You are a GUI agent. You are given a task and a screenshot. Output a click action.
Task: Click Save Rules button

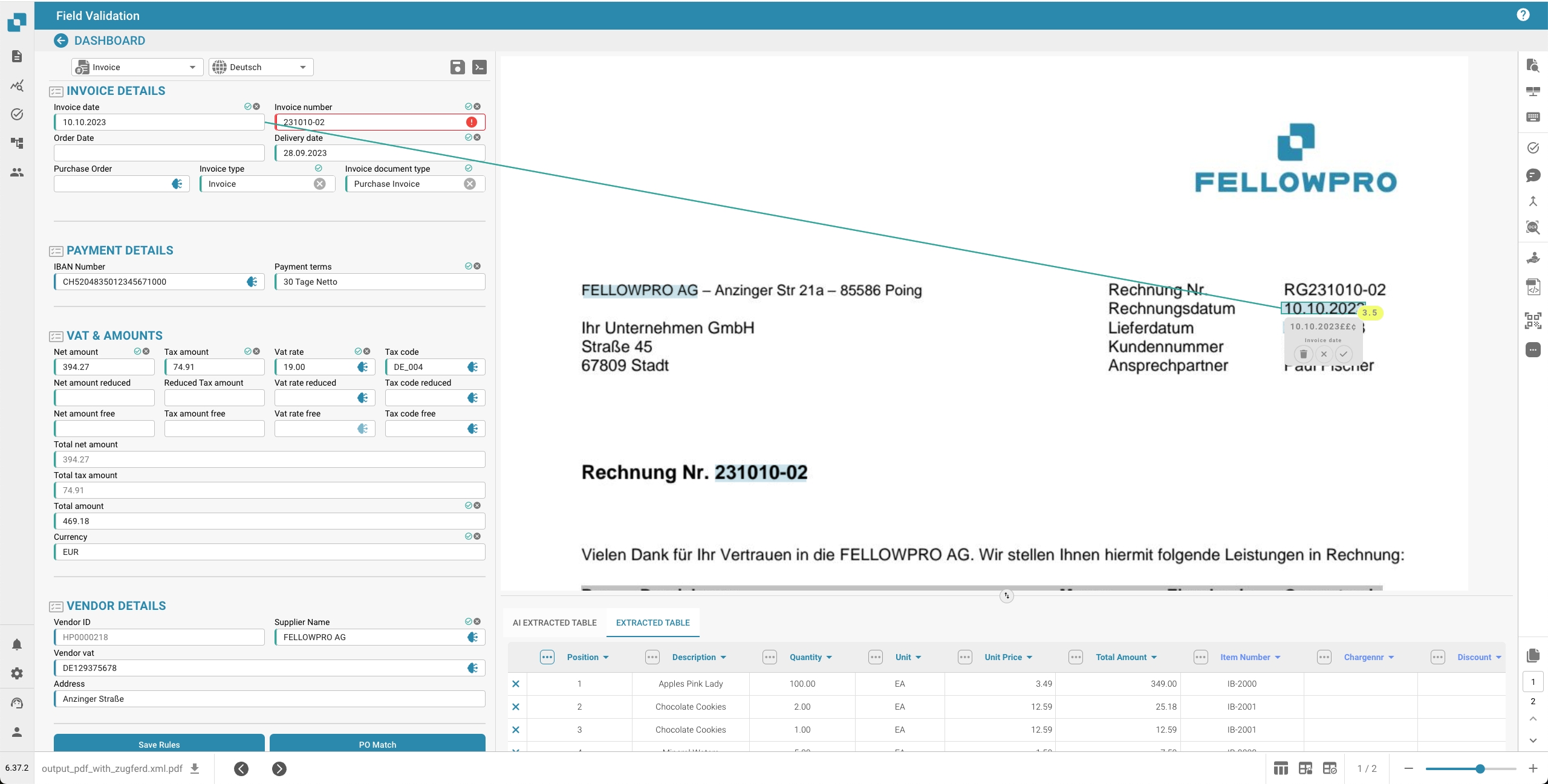[159, 744]
